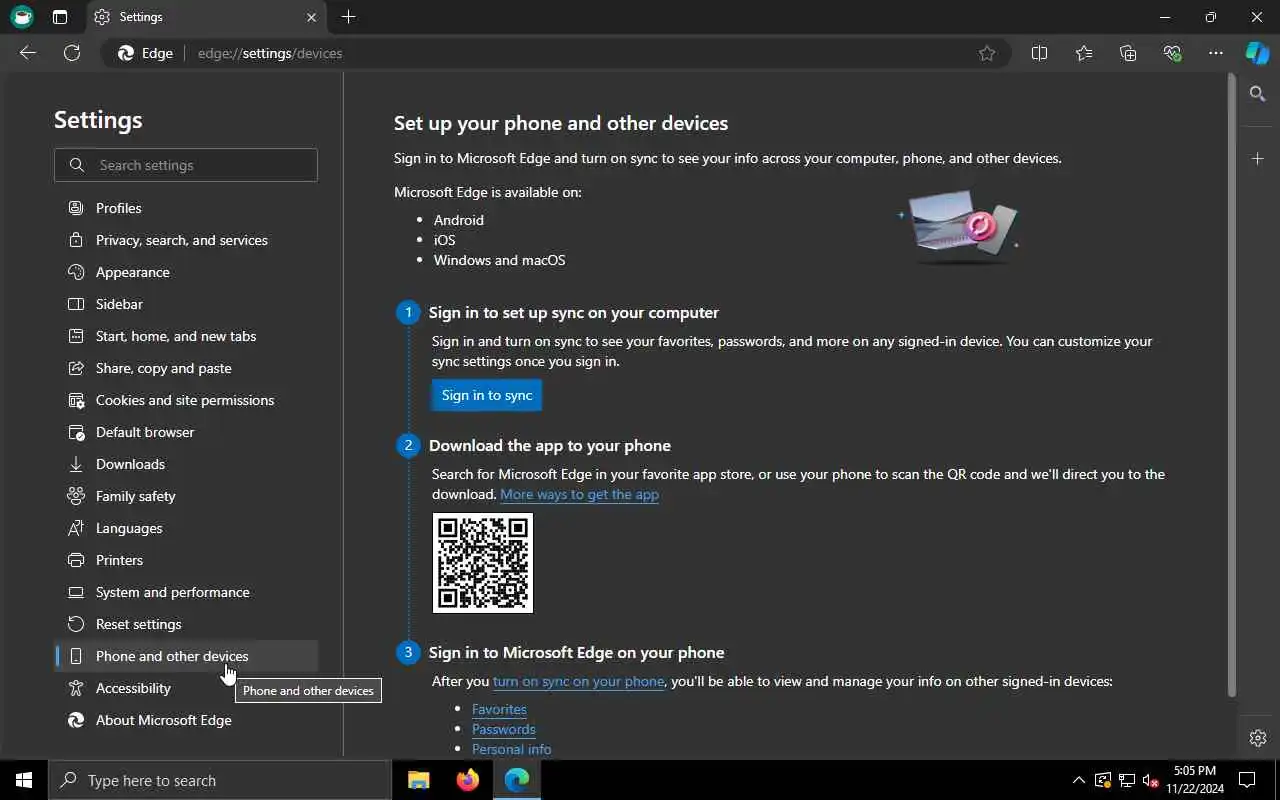Open More ways to get the app link
The height and width of the screenshot is (800, 1280).
point(579,494)
